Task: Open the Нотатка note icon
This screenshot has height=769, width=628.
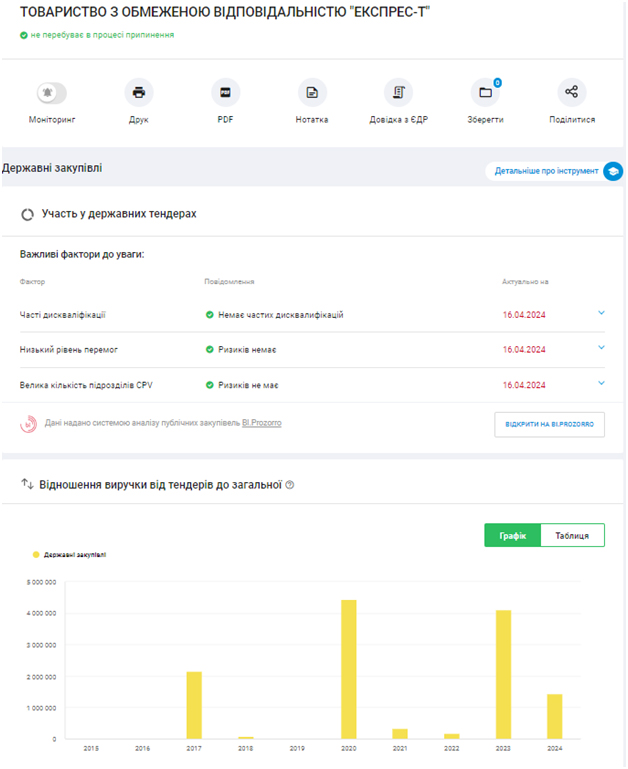Action: (x=312, y=93)
